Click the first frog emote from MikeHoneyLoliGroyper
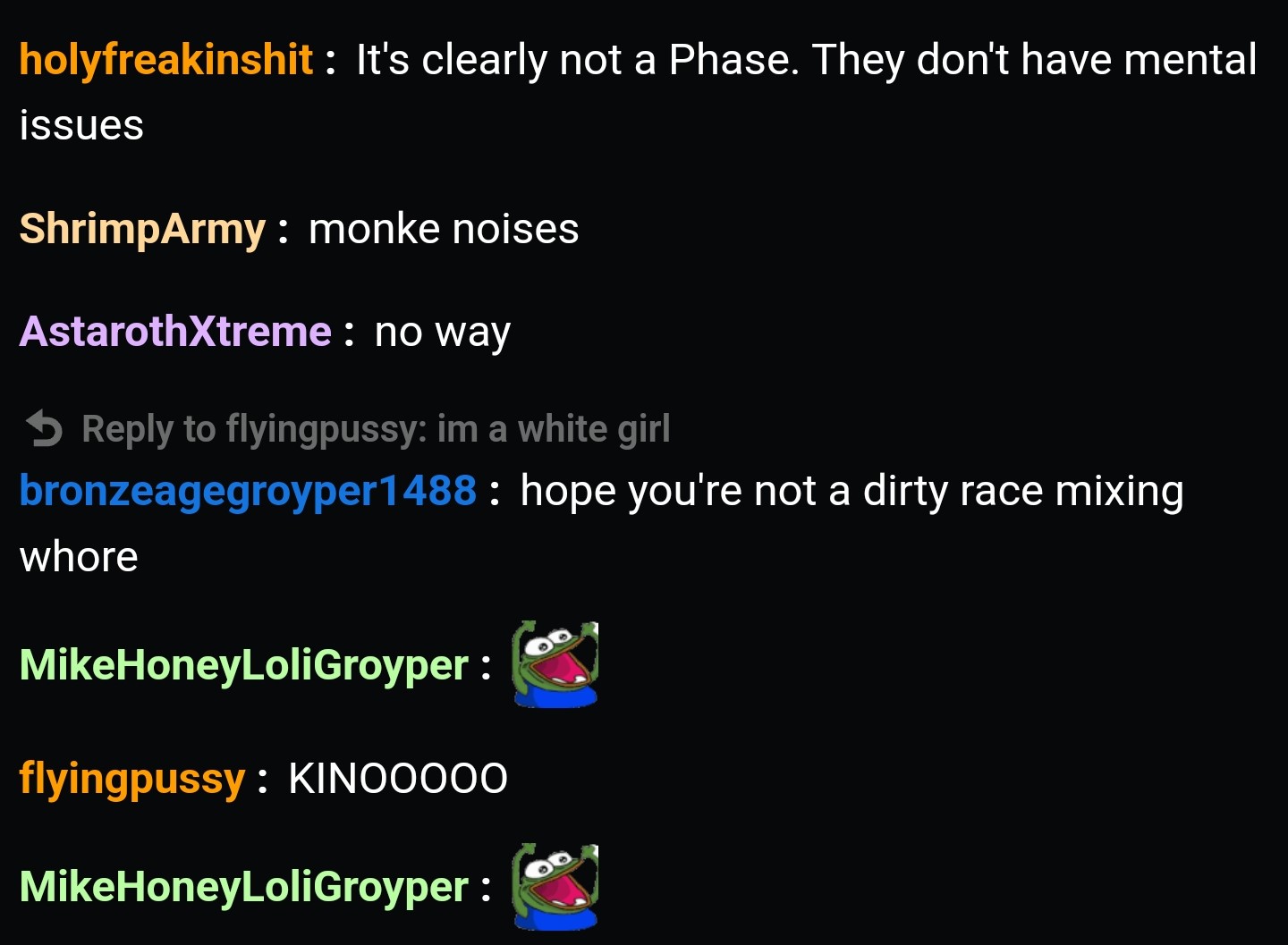The height and width of the screenshot is (945, 1288). click(555, 664)
